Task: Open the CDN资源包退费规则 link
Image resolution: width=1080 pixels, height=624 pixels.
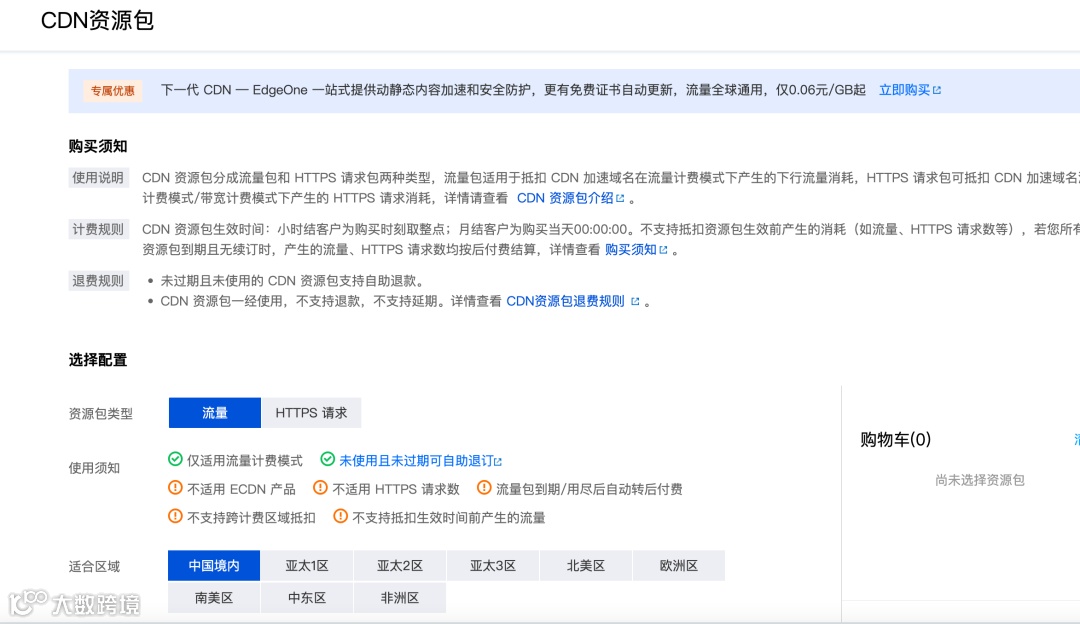Action: click(565, 301)
